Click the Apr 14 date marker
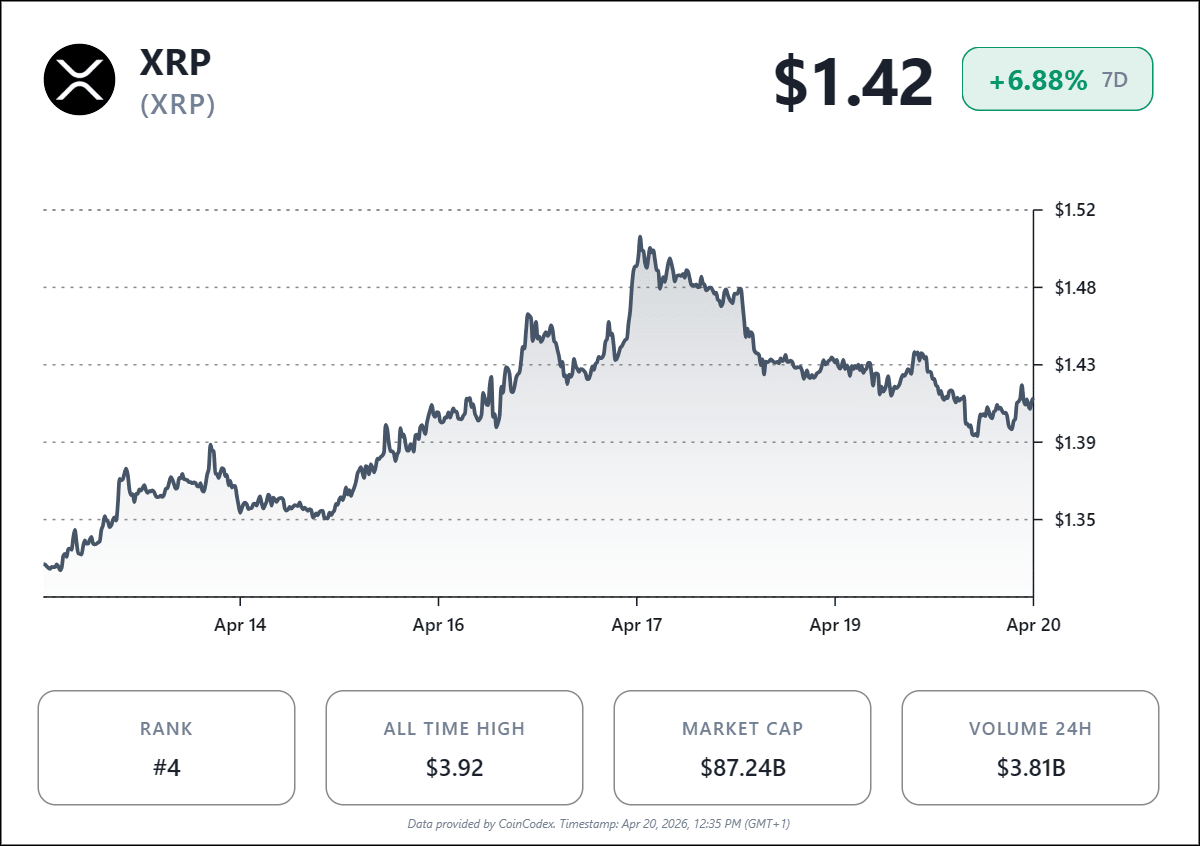 pyautogui.click(x=241, y=626)
